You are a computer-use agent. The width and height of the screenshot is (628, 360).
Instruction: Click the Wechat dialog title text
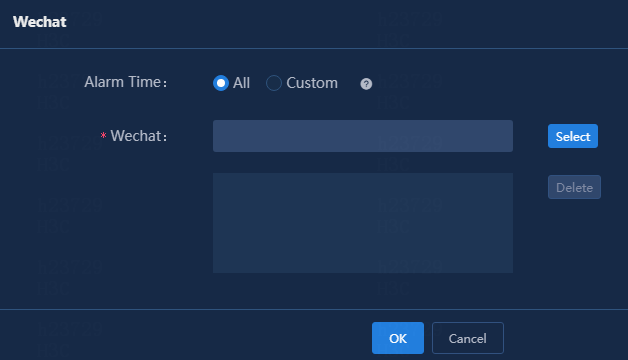pyautogui.click(x=40, y=22)
